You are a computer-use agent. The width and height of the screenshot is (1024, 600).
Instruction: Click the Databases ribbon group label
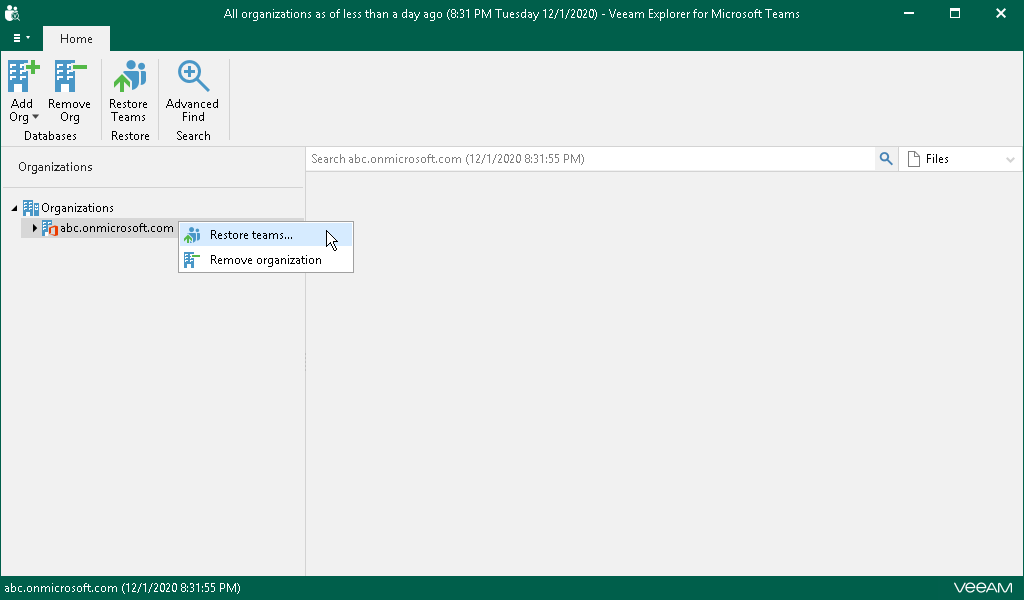[x=50, y=136]
